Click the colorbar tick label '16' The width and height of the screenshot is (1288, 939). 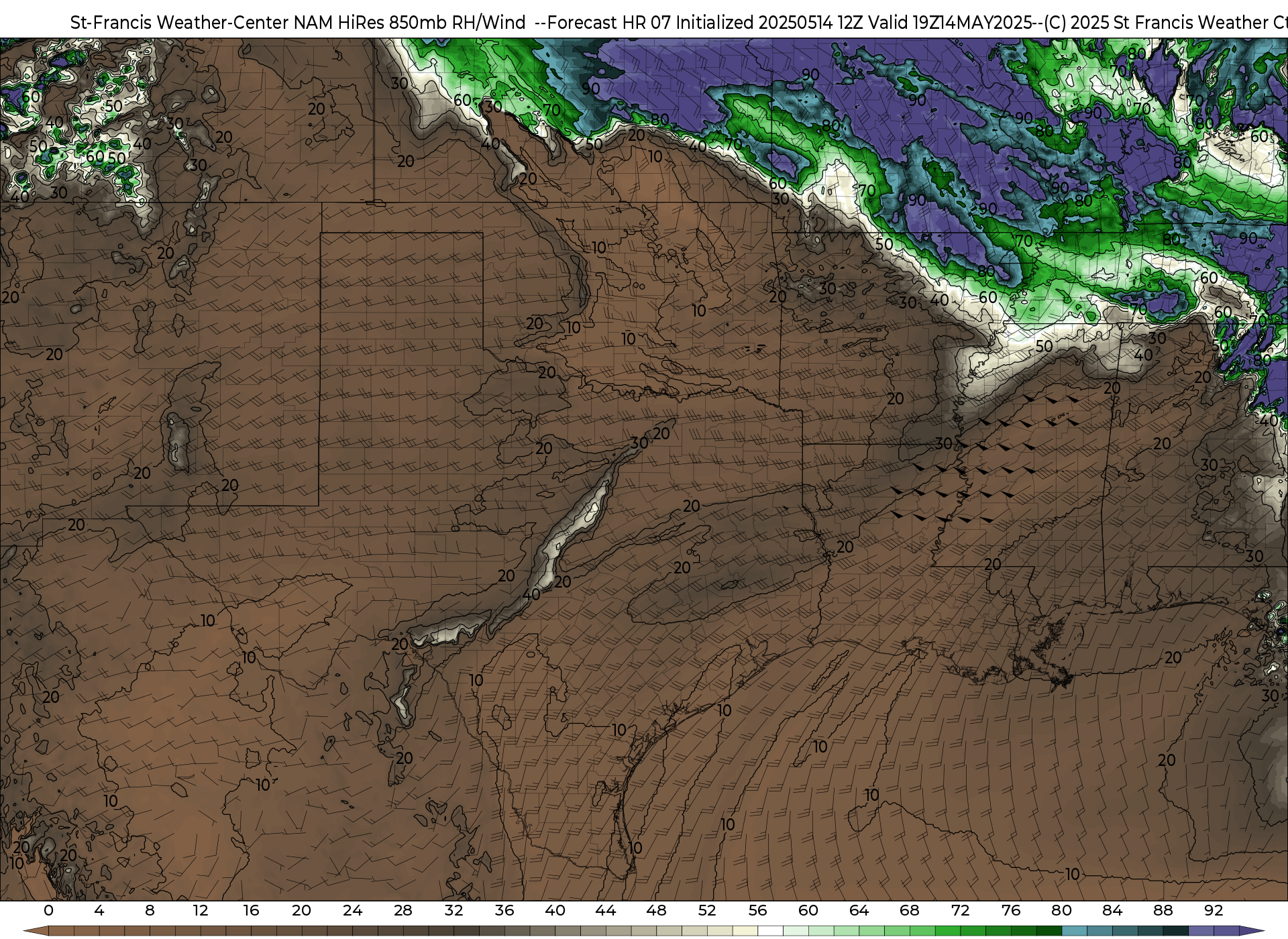click(x=251, y=910)
